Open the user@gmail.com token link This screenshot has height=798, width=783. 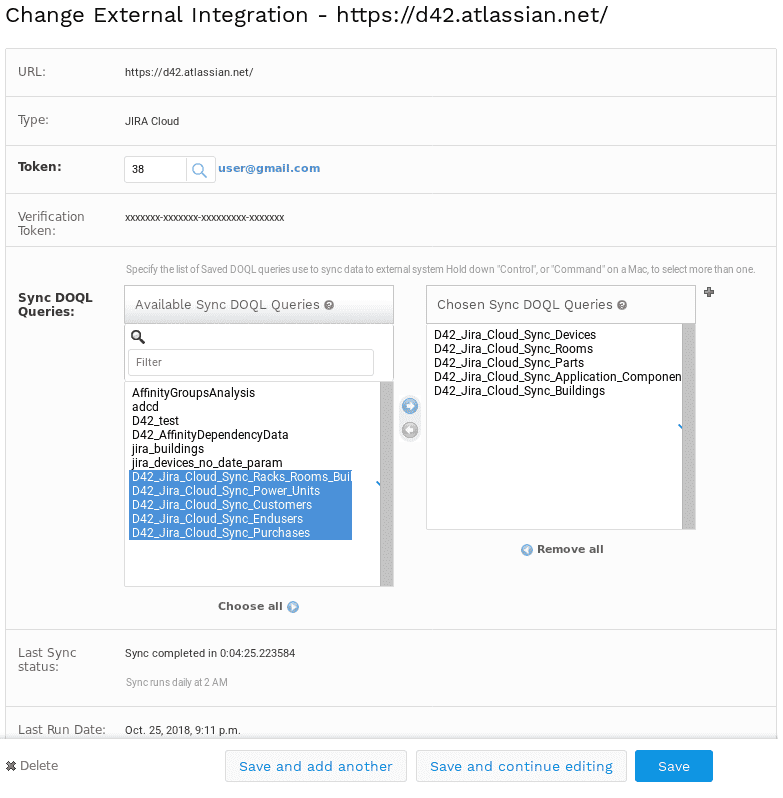[270, 169]
